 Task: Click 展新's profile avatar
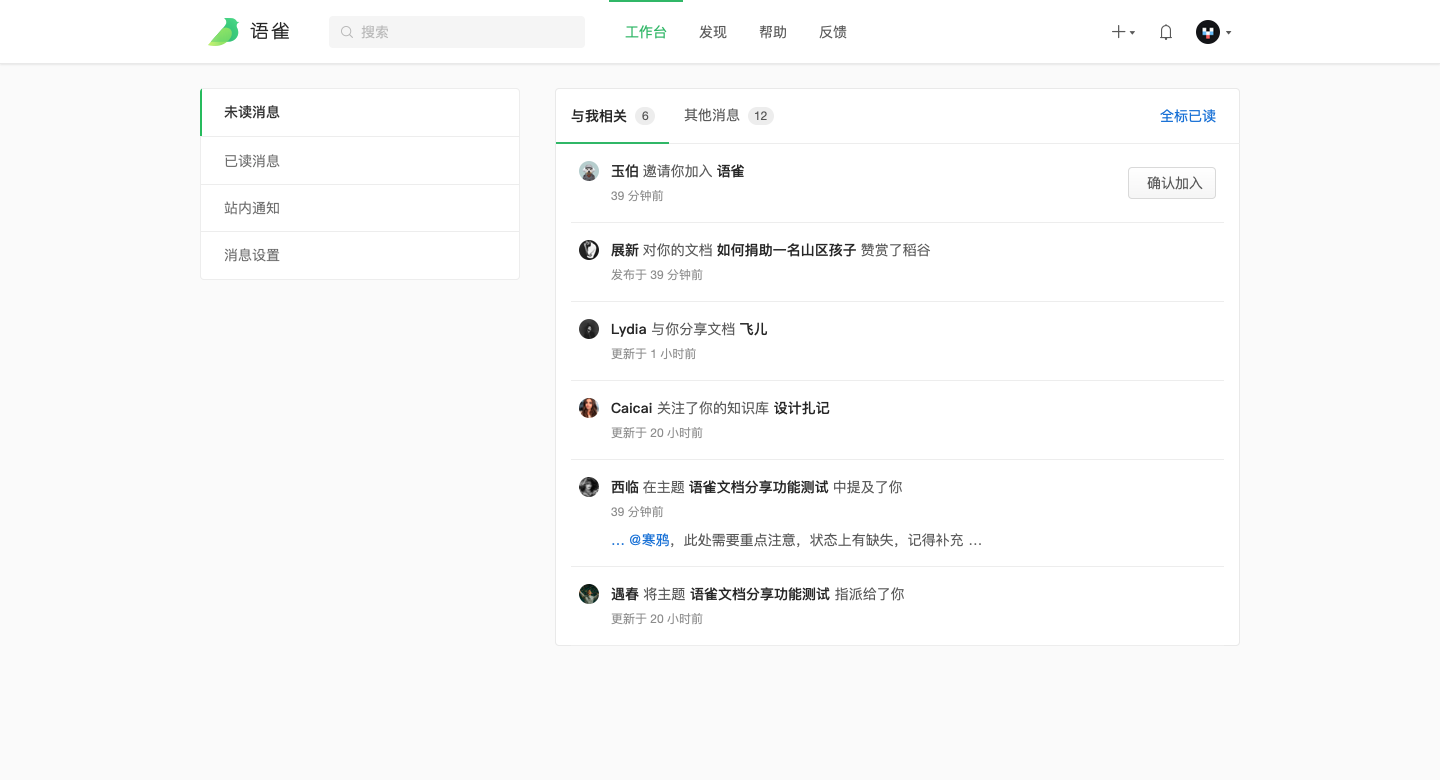pos(589,250)
